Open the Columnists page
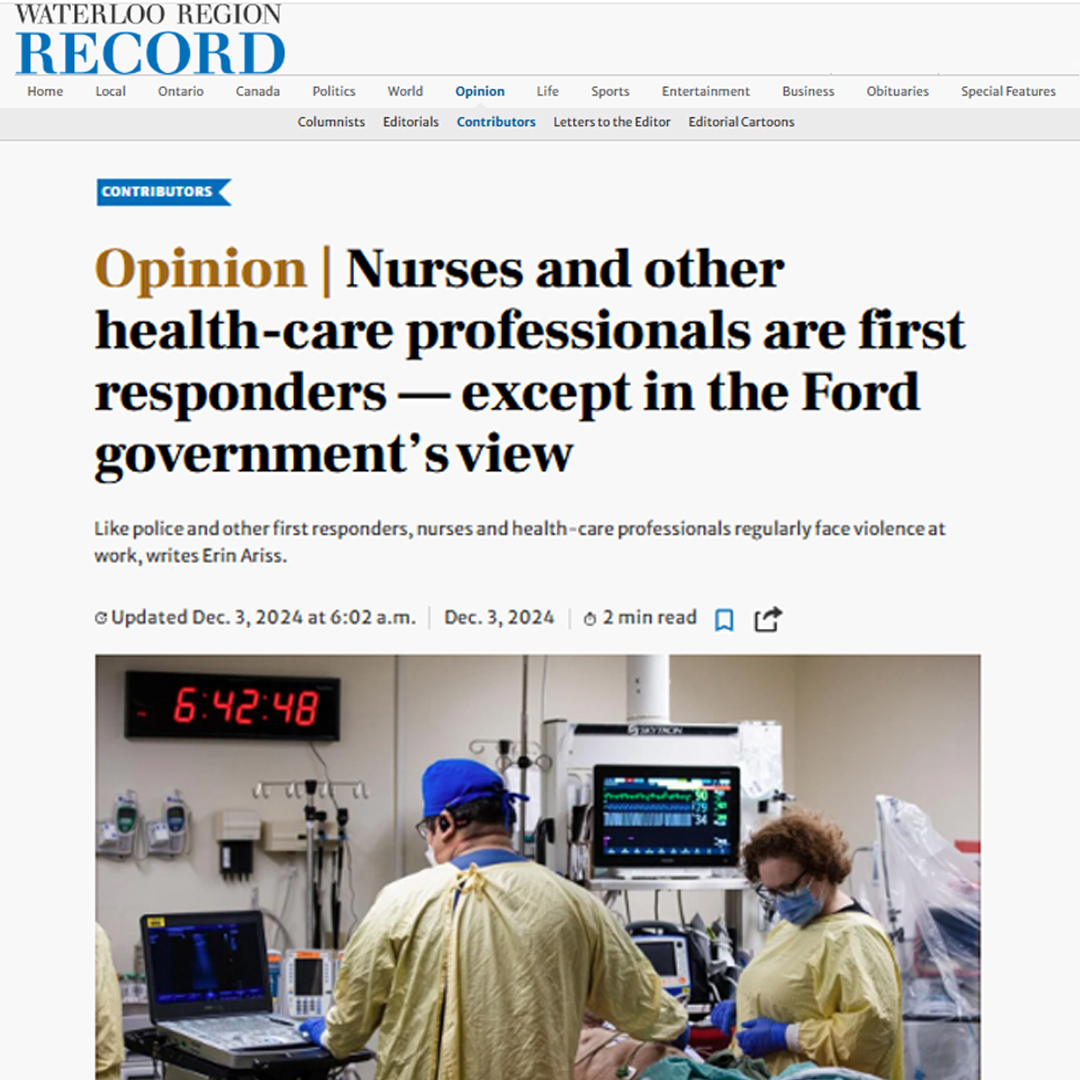Image resolution: width=1080 pixels, height=1080 pixels. (x=331, y=122)
